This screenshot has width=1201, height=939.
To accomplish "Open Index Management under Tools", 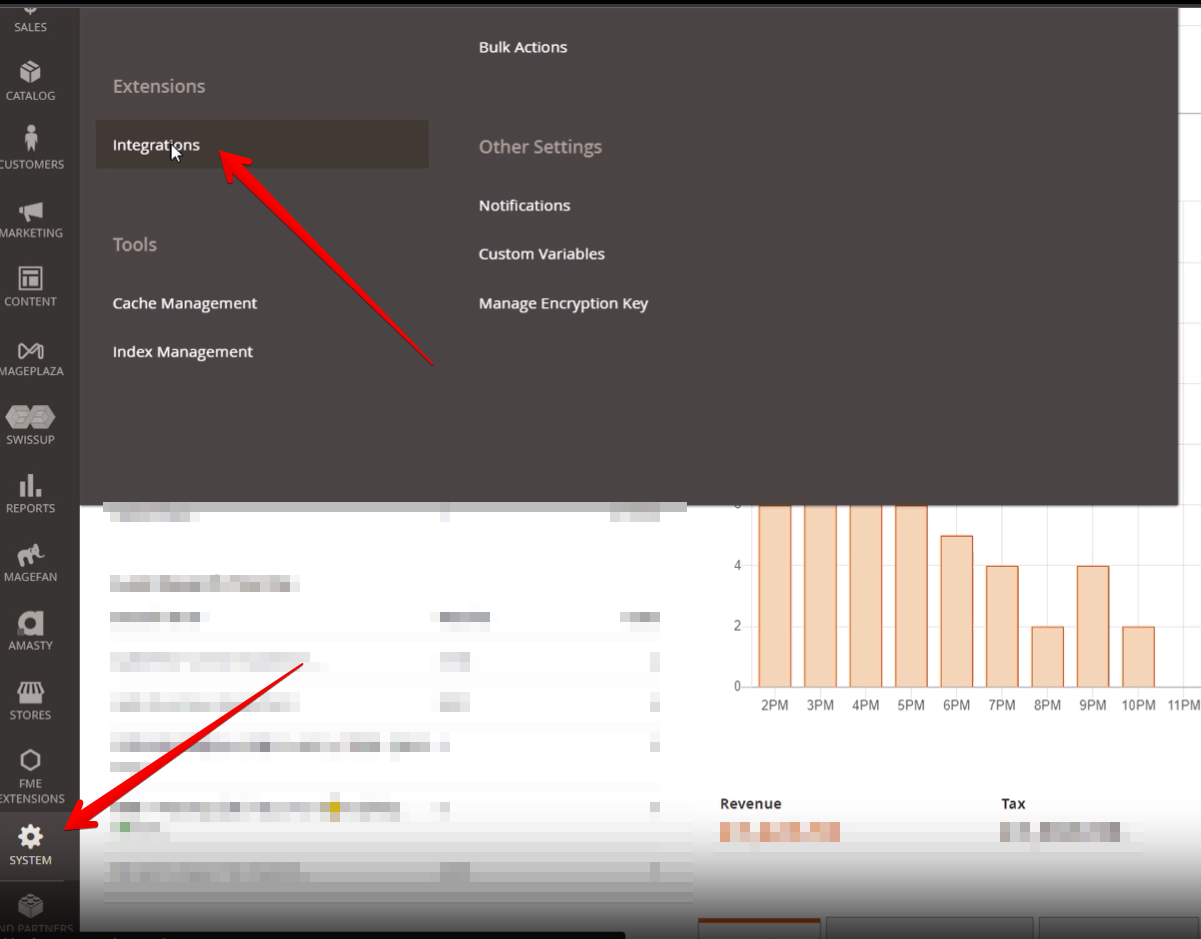I will click(183, 352).
